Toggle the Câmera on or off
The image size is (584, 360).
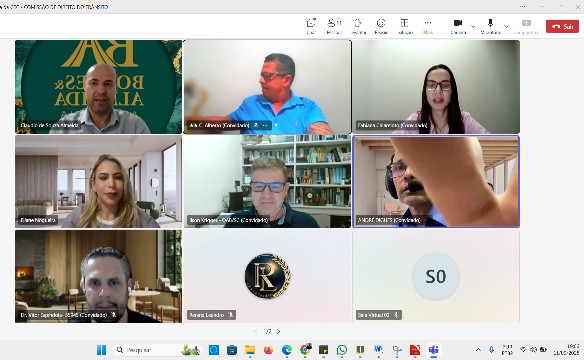[x=458, y=25]
